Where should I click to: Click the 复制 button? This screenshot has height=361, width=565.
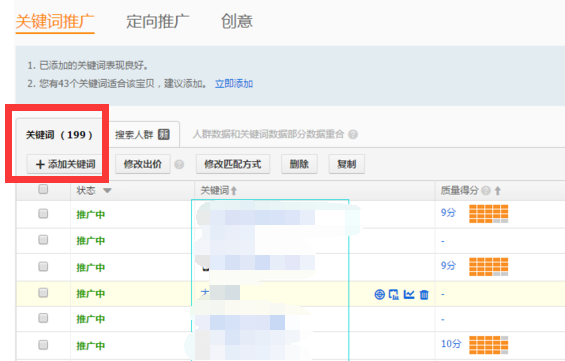347,164
